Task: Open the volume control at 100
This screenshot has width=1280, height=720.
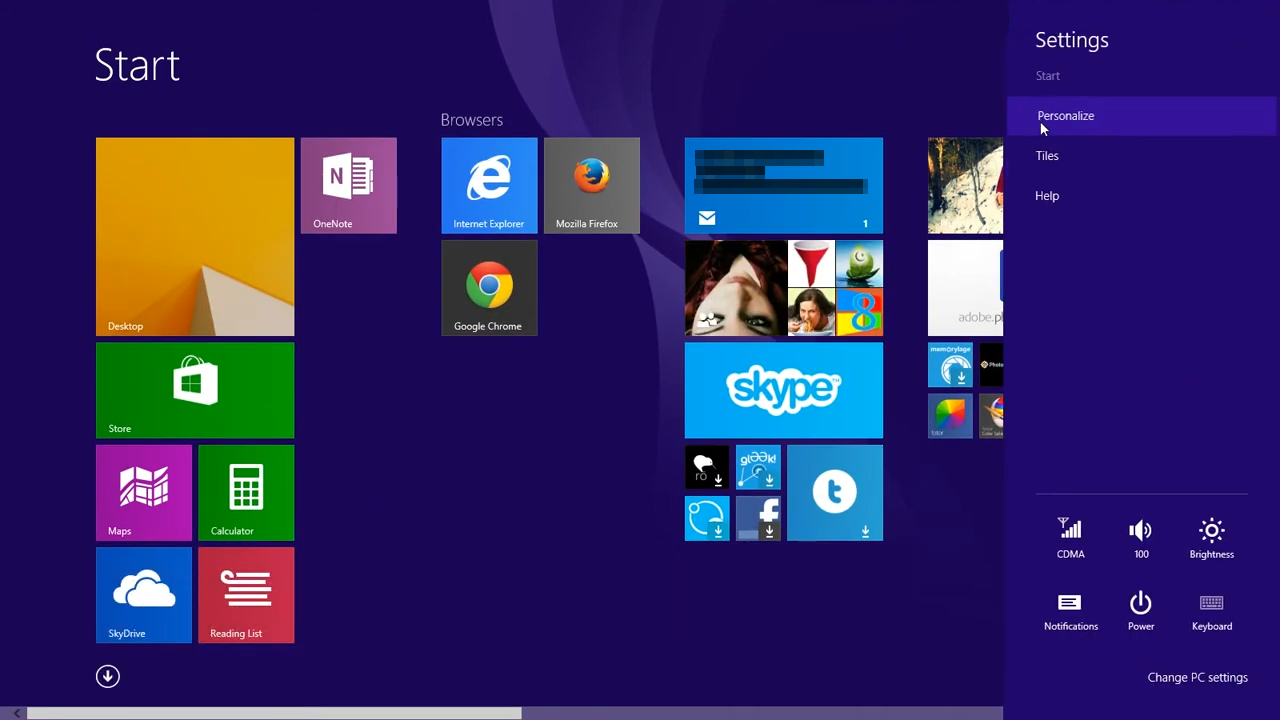Action: coord(1141,538)
